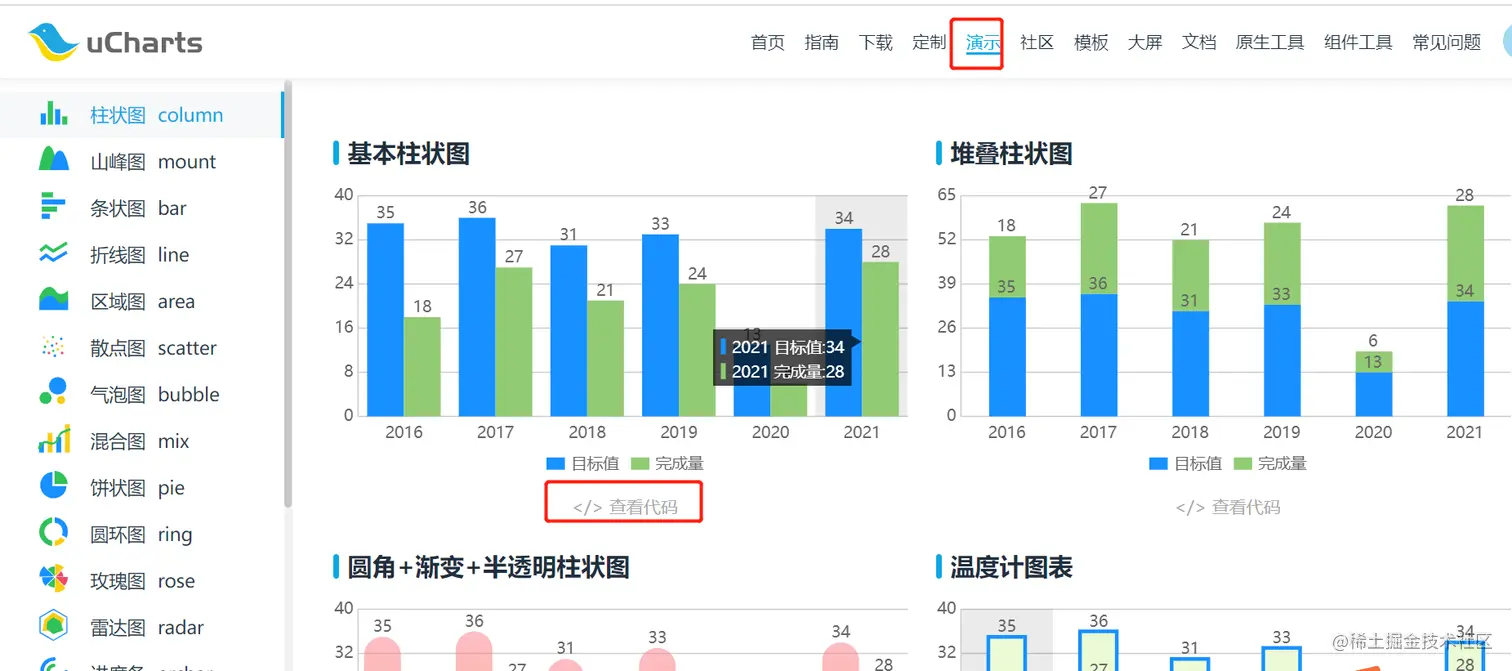Click blue 2021 bar labeled 34 in 基本柱状图
The image size is (1512, 671).
(843, 322)
